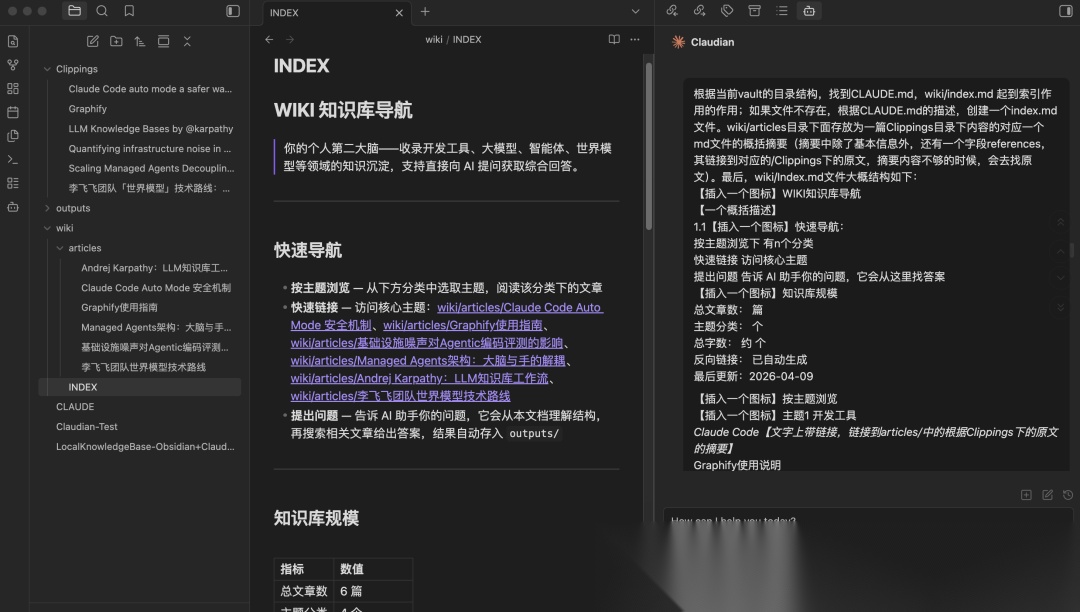Viewport: 1080px width, 612px height.
Task: Close the INDEX tab
Action: coord(399,12)
